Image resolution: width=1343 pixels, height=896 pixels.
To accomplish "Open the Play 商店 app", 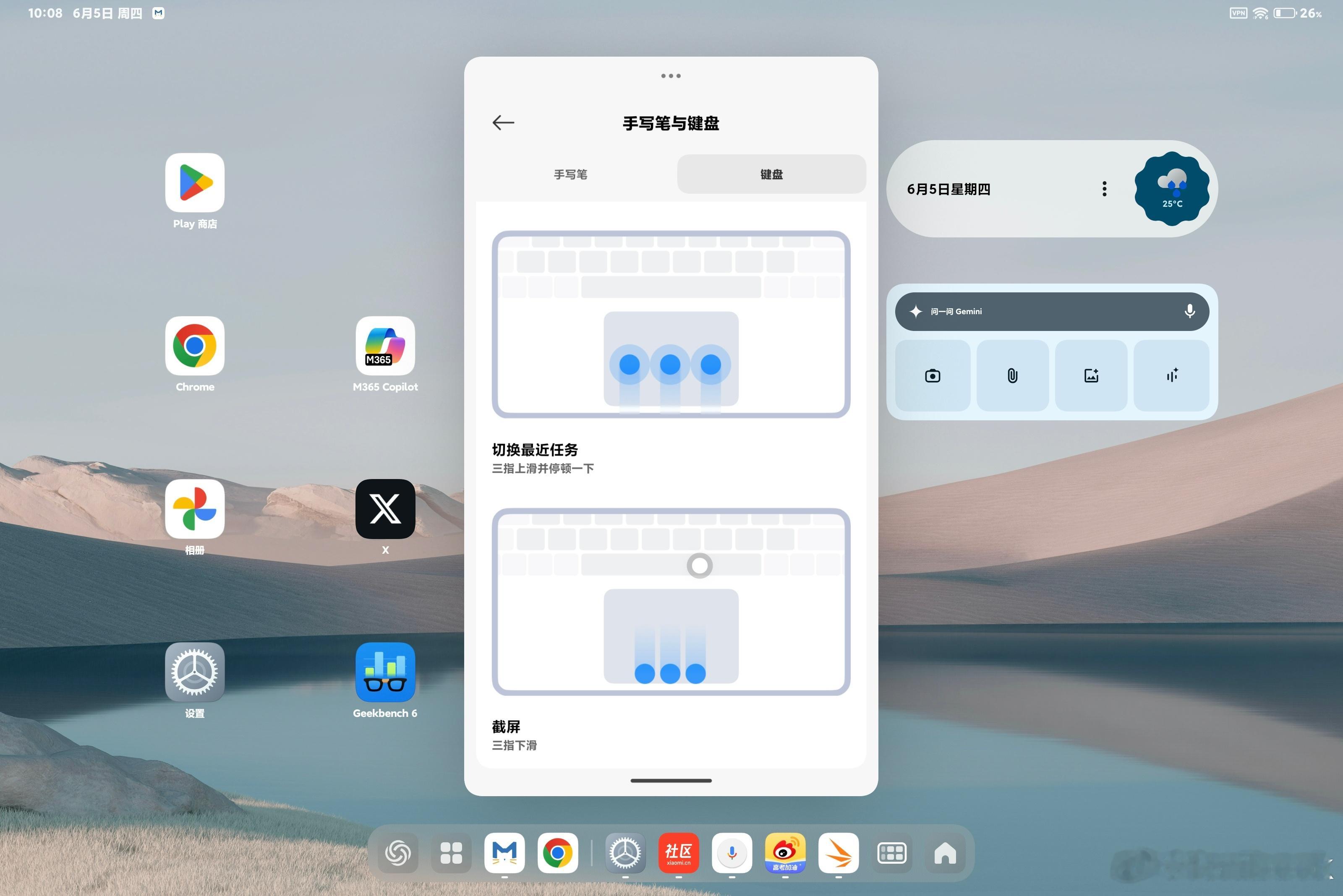I will 195,183.
